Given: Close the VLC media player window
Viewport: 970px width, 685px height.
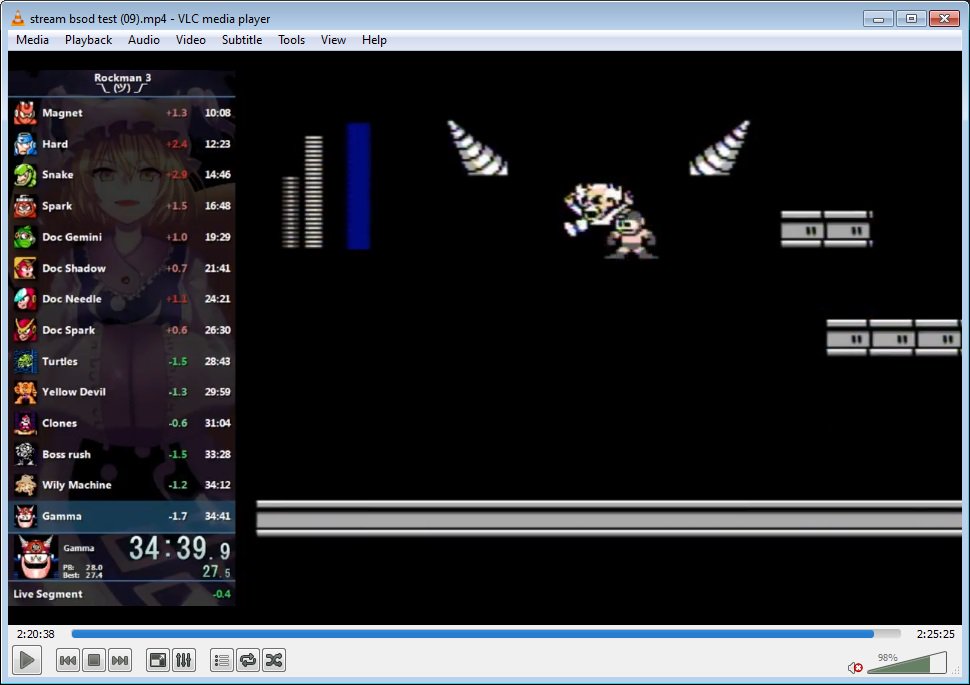Looking at the screenshot, I should (945, 19).
